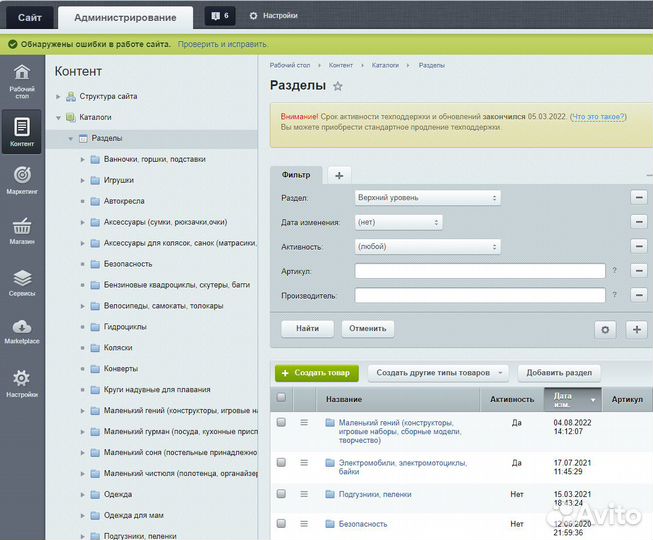Tick the checkbox for Подгузники, пеленки row

tap(281, 494)
